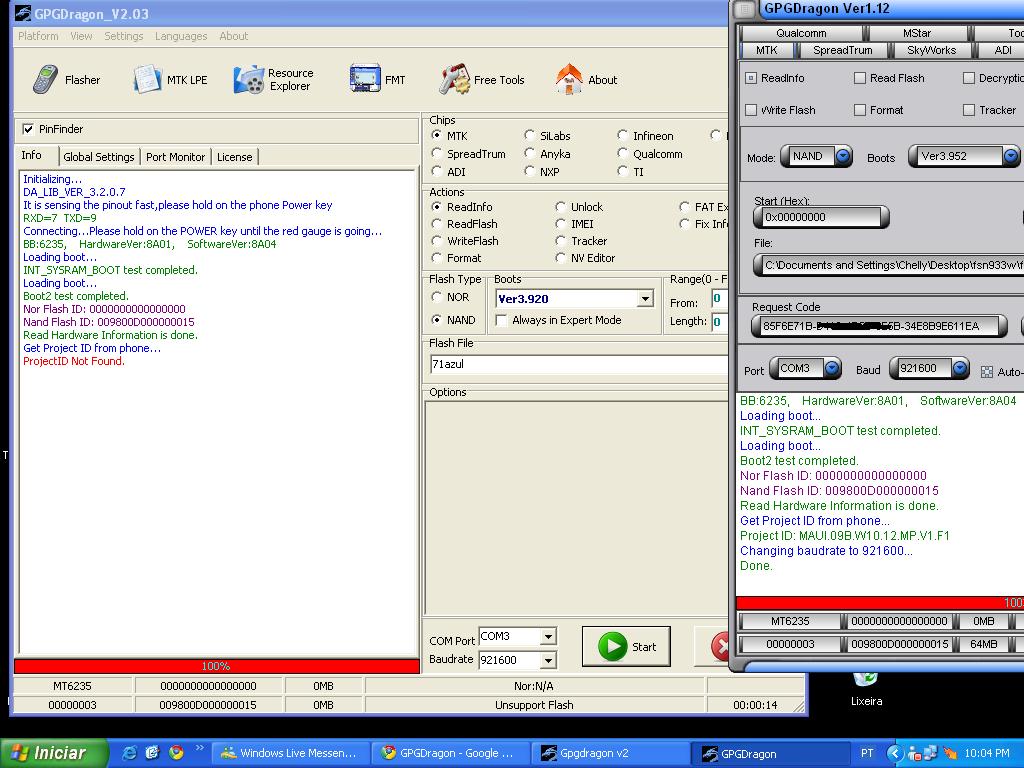Switch to the License tab
Image resolution: width=1024 pixels, height=768 pixels.
click(x=234, y=157)
